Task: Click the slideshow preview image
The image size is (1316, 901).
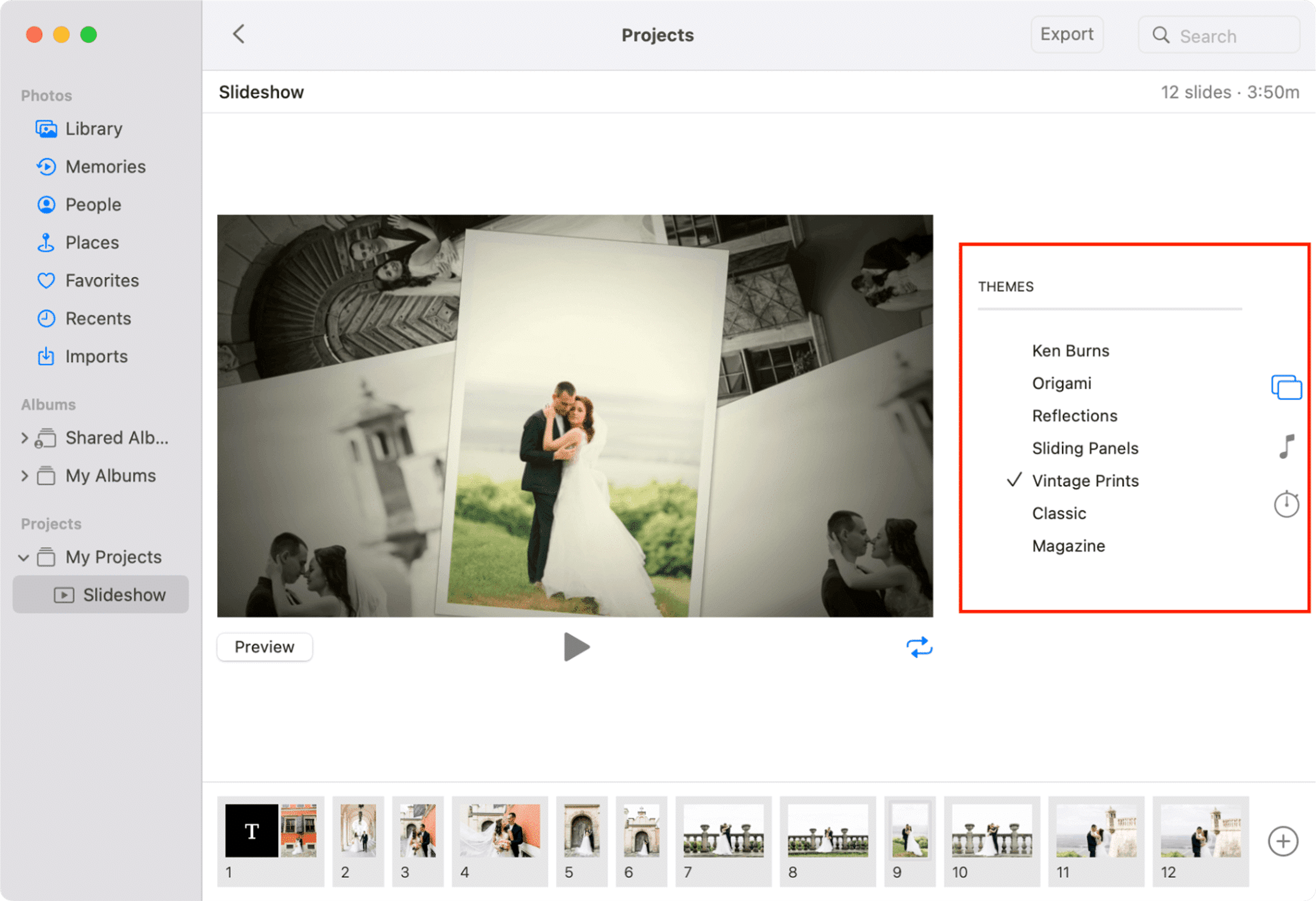Action: 575,416
